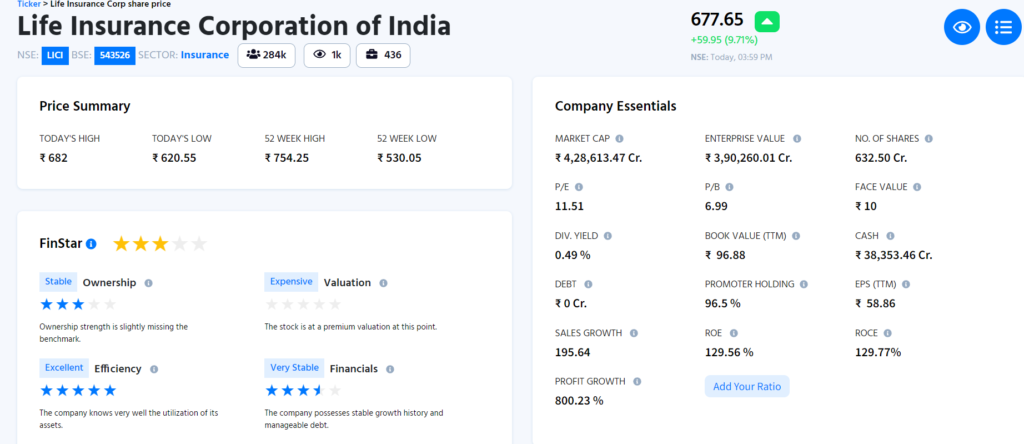Click the EPS (TTM) info icon
Screen dimensions: 1024x444
pos(906,284)
